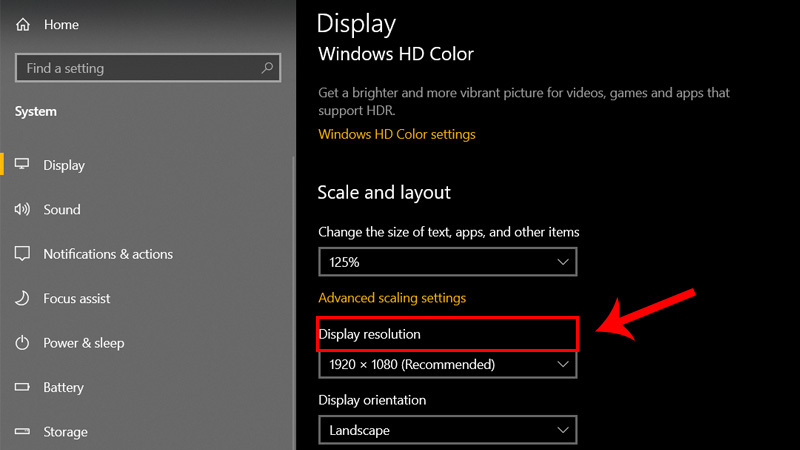Screen dimensions: 800x450
Task: Click the Power & sleep icon
Action: [x=22, y=343]
